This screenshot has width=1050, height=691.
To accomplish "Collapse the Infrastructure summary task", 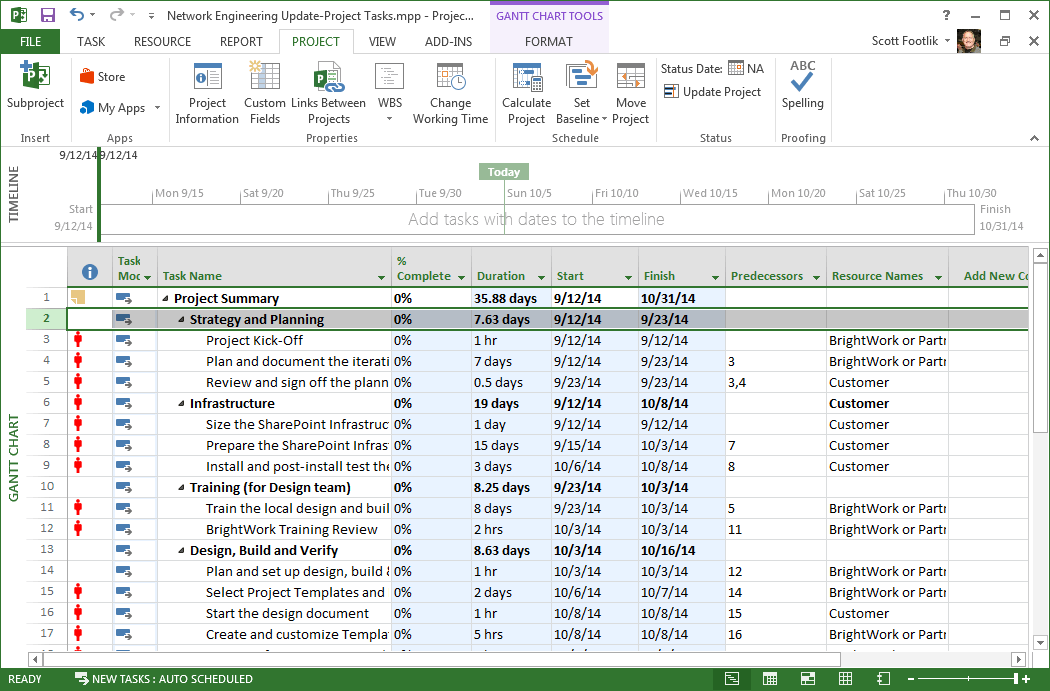I will [x=180, y=403].
